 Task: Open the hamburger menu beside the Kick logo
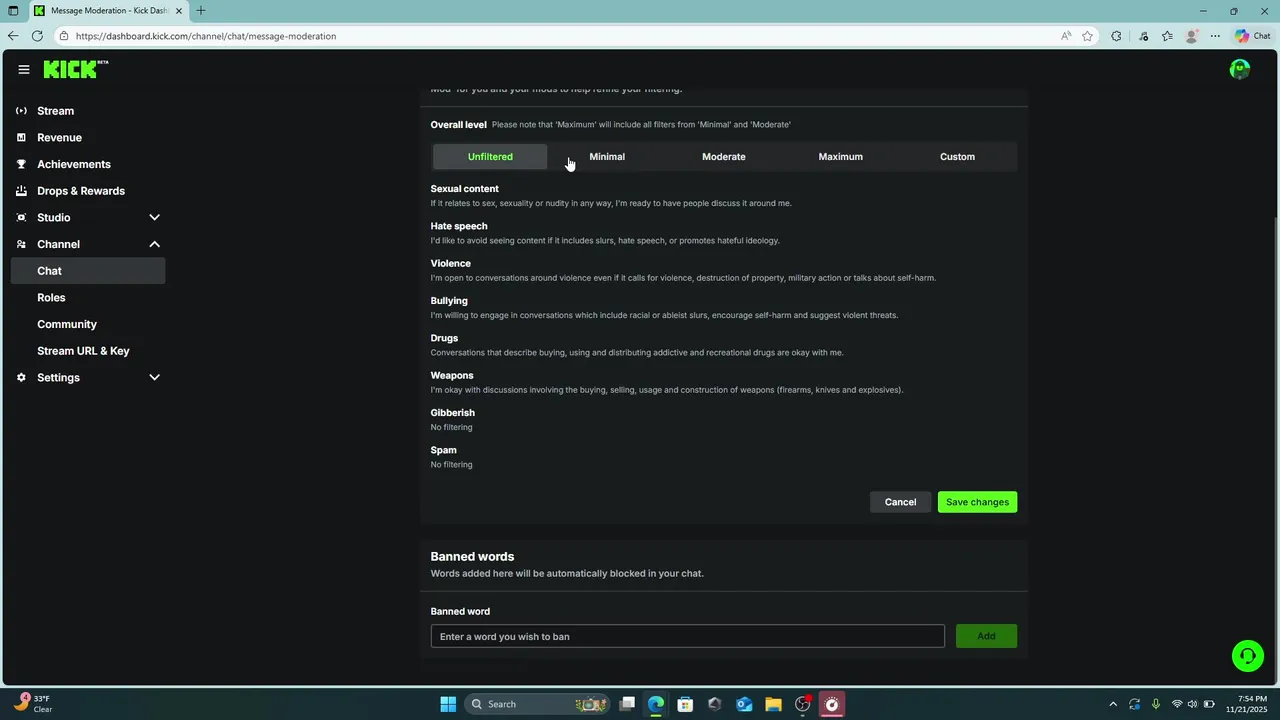click(x=24, y=70)
